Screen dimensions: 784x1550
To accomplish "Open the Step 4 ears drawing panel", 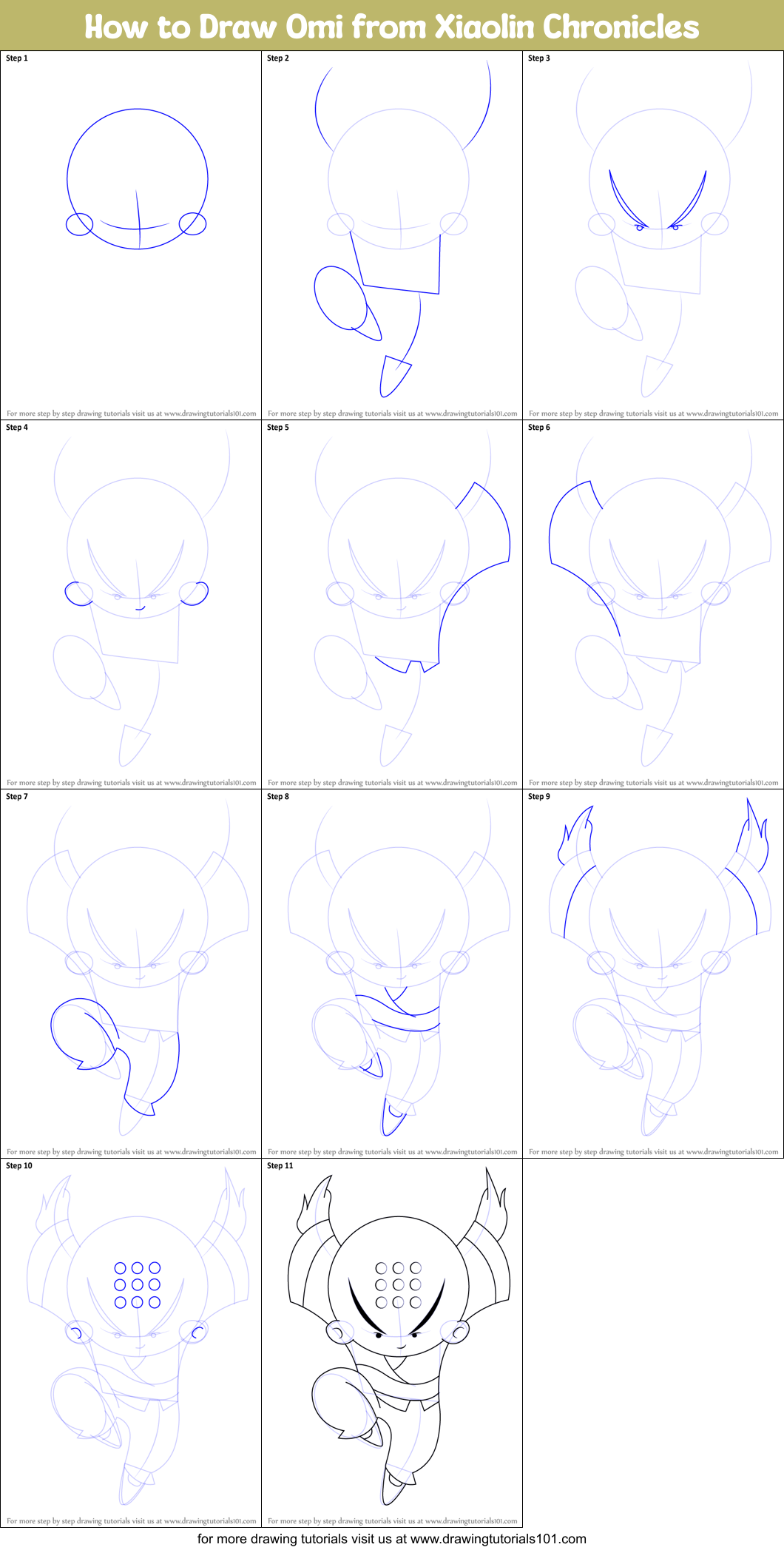I will (131, 604).
